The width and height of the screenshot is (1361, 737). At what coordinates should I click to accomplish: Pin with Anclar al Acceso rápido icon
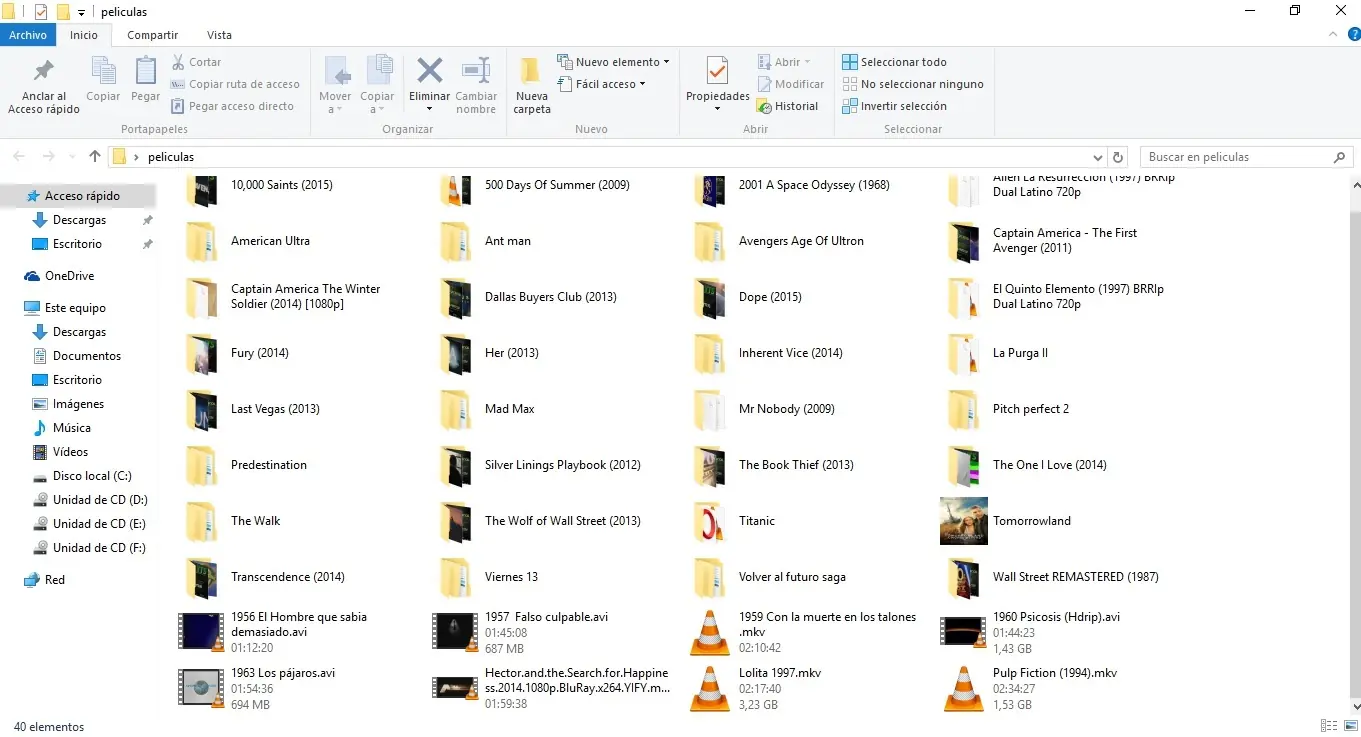pyautogui.click(x=43, y=72)
